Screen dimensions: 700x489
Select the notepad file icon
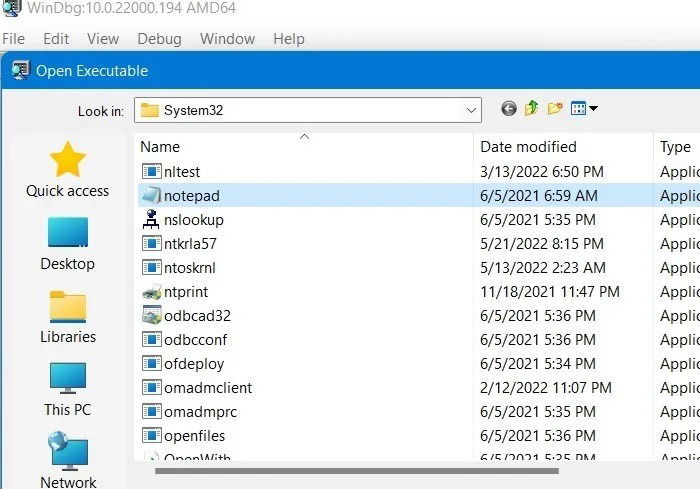tap(151, 196)
